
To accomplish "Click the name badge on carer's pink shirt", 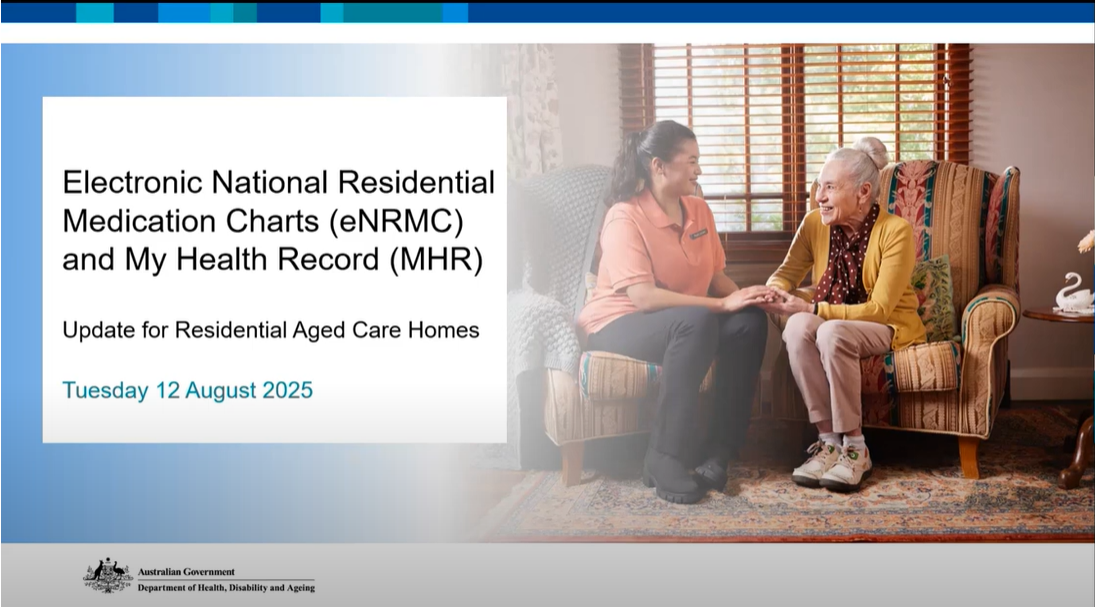I will point(698,233).
